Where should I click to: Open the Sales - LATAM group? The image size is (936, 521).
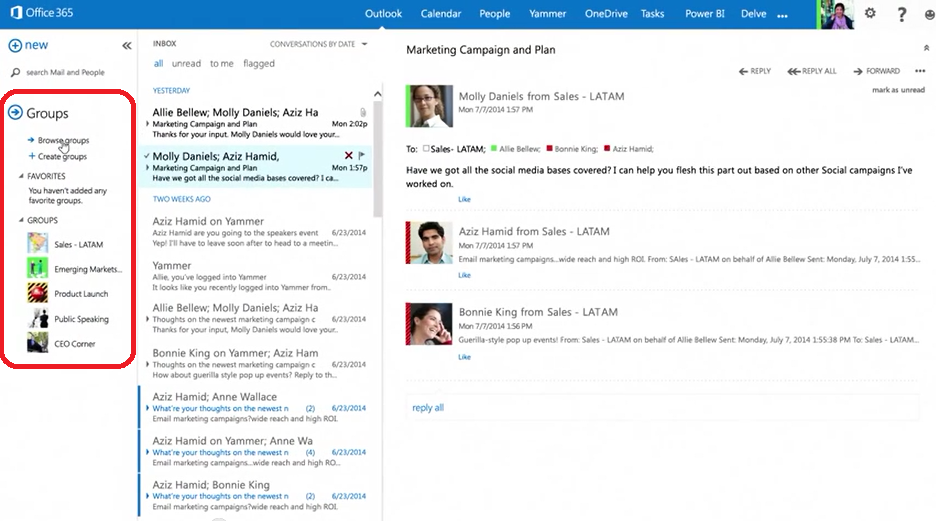tap(78, 244)
